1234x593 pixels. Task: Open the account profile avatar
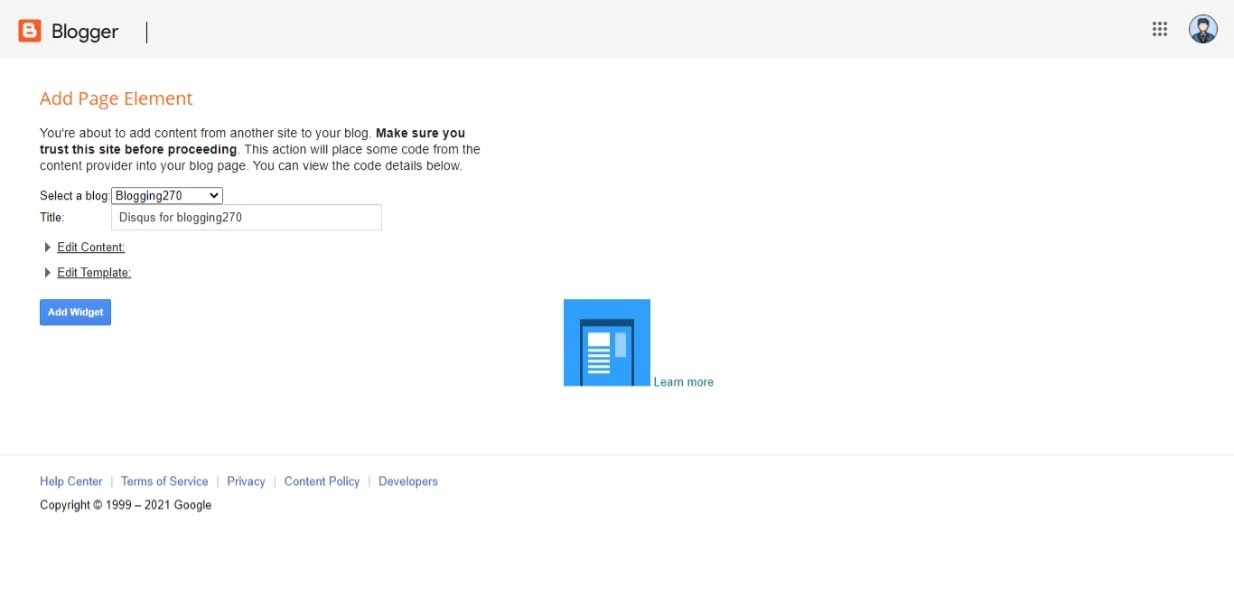click(1203, 29)
